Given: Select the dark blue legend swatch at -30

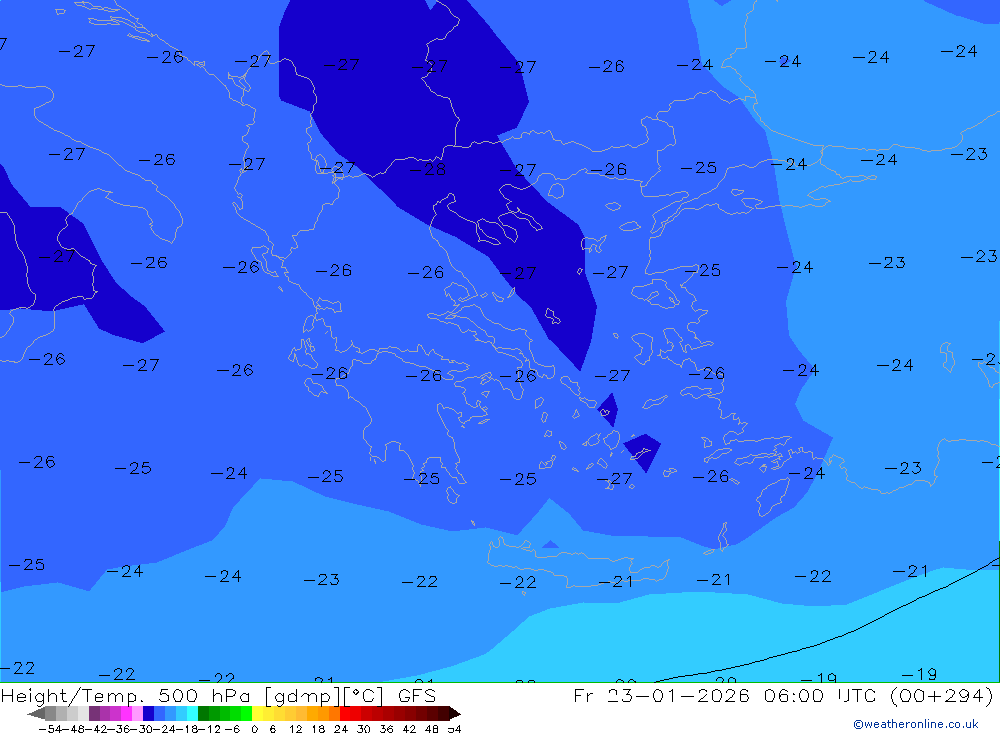Looking at the screenshot, I should (x=148, y=713).
